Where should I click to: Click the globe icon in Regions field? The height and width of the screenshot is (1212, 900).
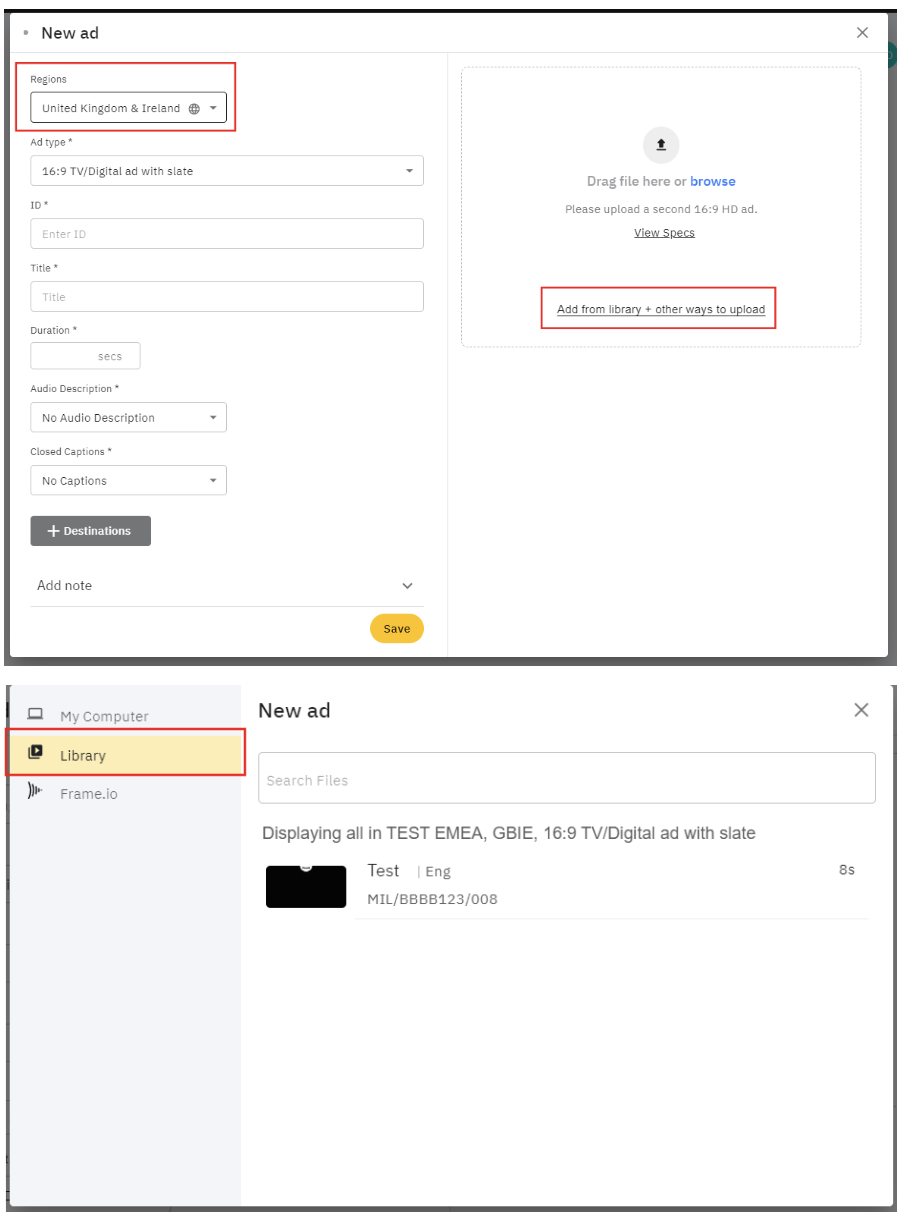194,109
